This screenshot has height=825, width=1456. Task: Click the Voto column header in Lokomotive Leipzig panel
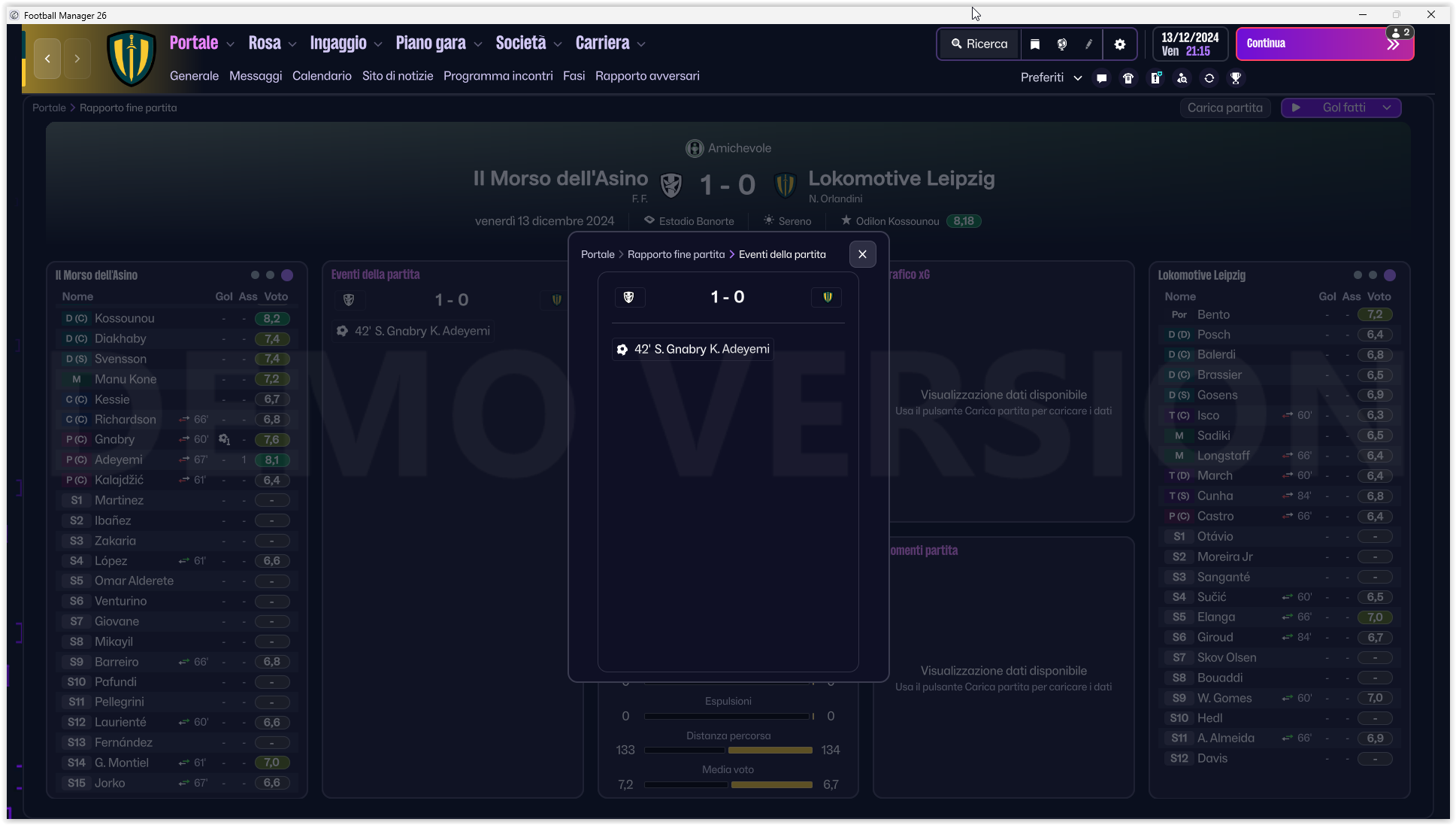point(1379,296)
